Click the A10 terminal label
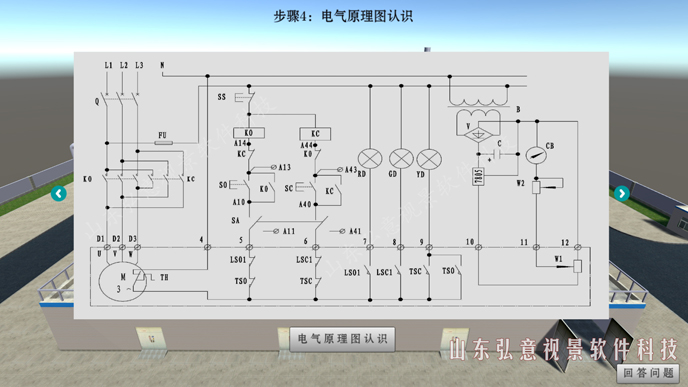Viewport: 688px width, 387px height. (239, 202)
